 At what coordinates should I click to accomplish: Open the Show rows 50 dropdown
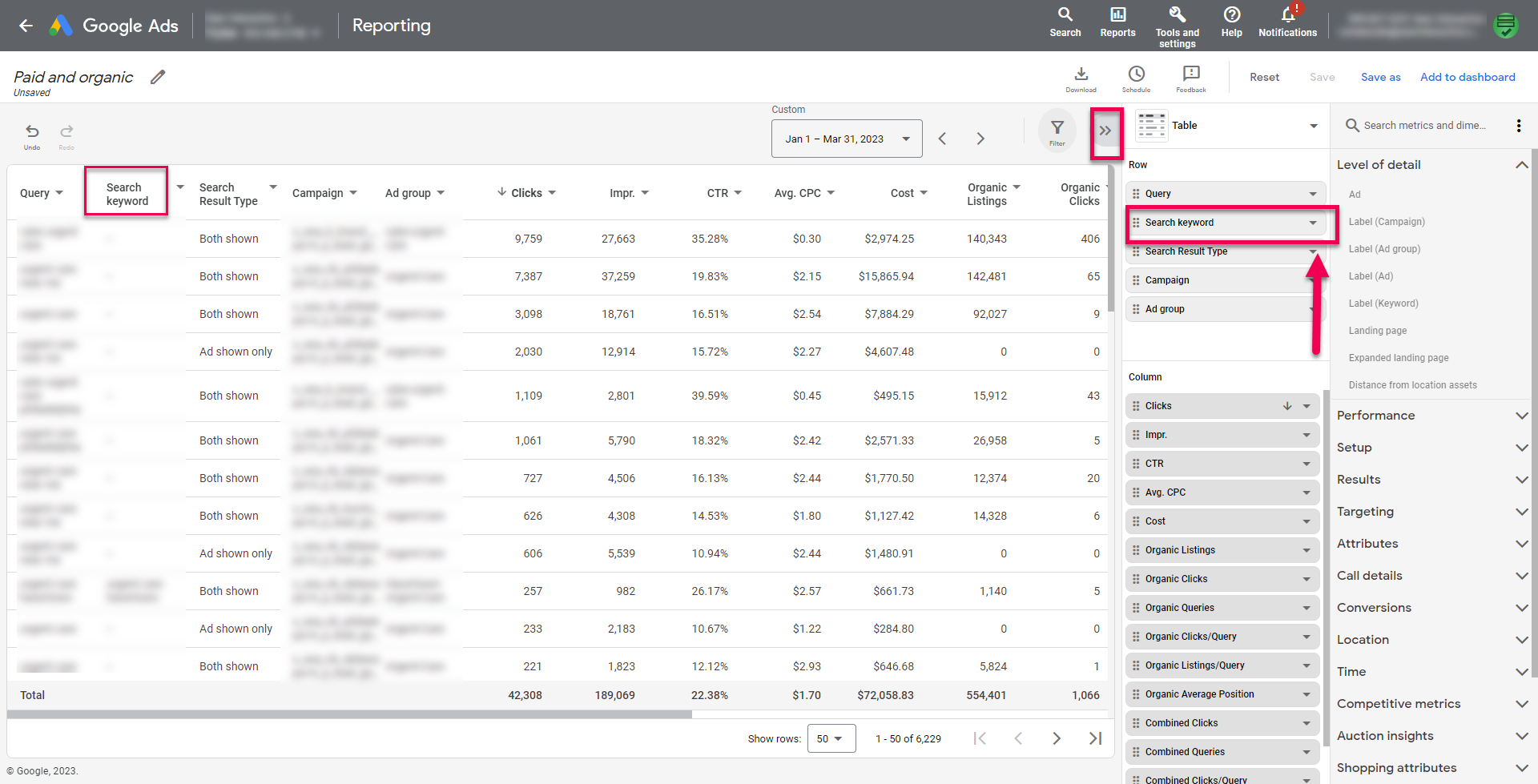tap(831, 738)
